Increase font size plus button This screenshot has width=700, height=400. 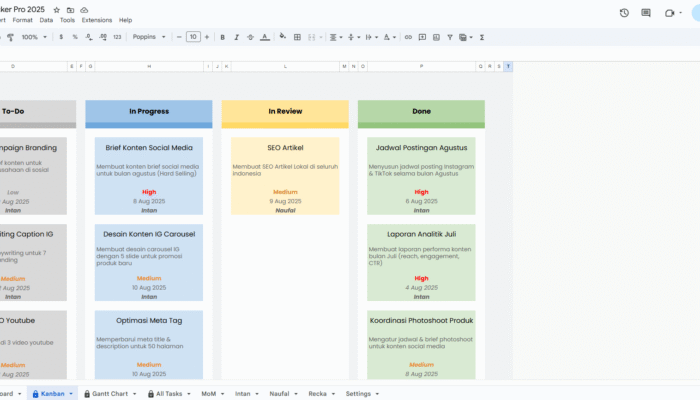tap(207, 37)
